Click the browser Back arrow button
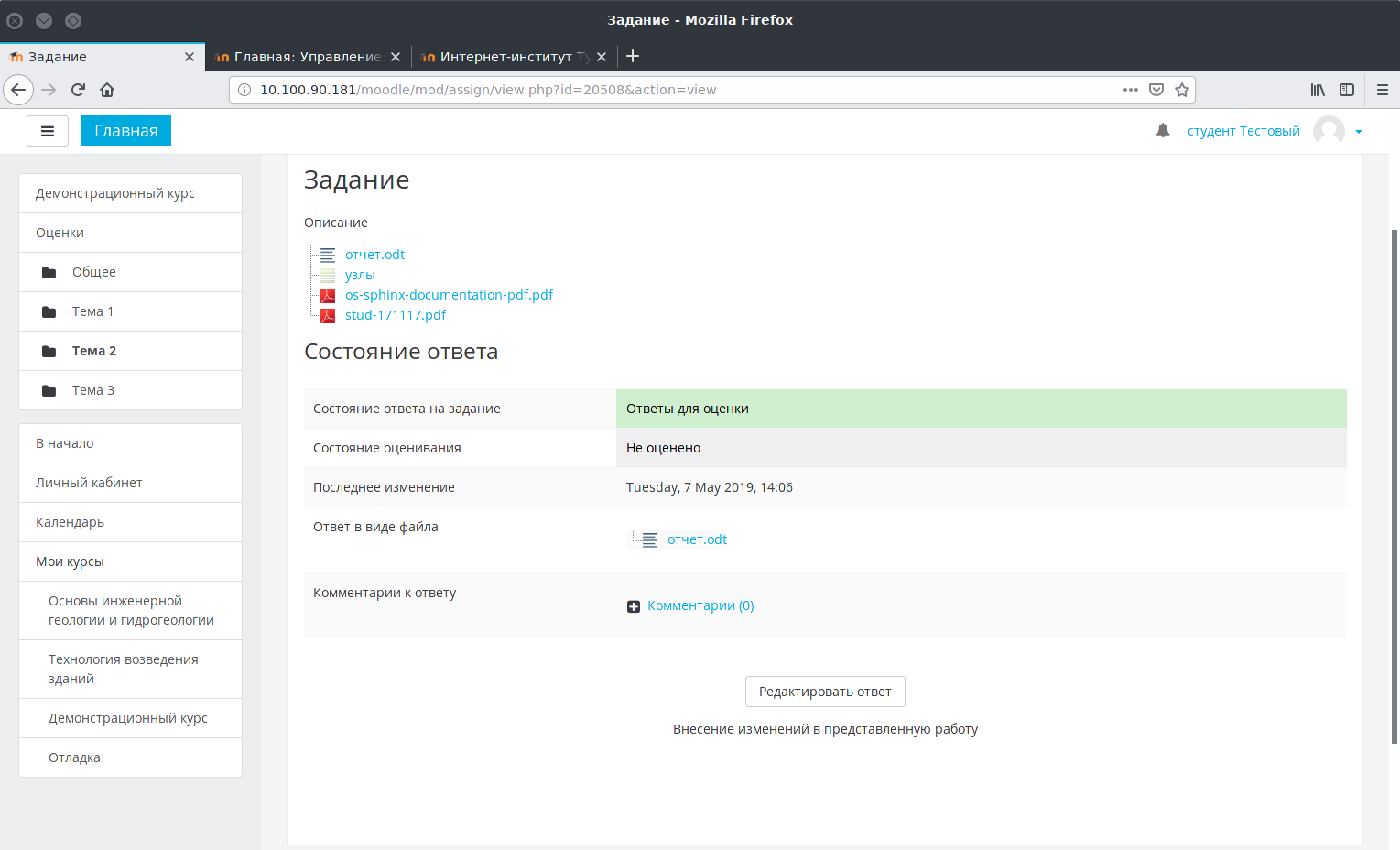1400x850 pixels. click(18, 90)
